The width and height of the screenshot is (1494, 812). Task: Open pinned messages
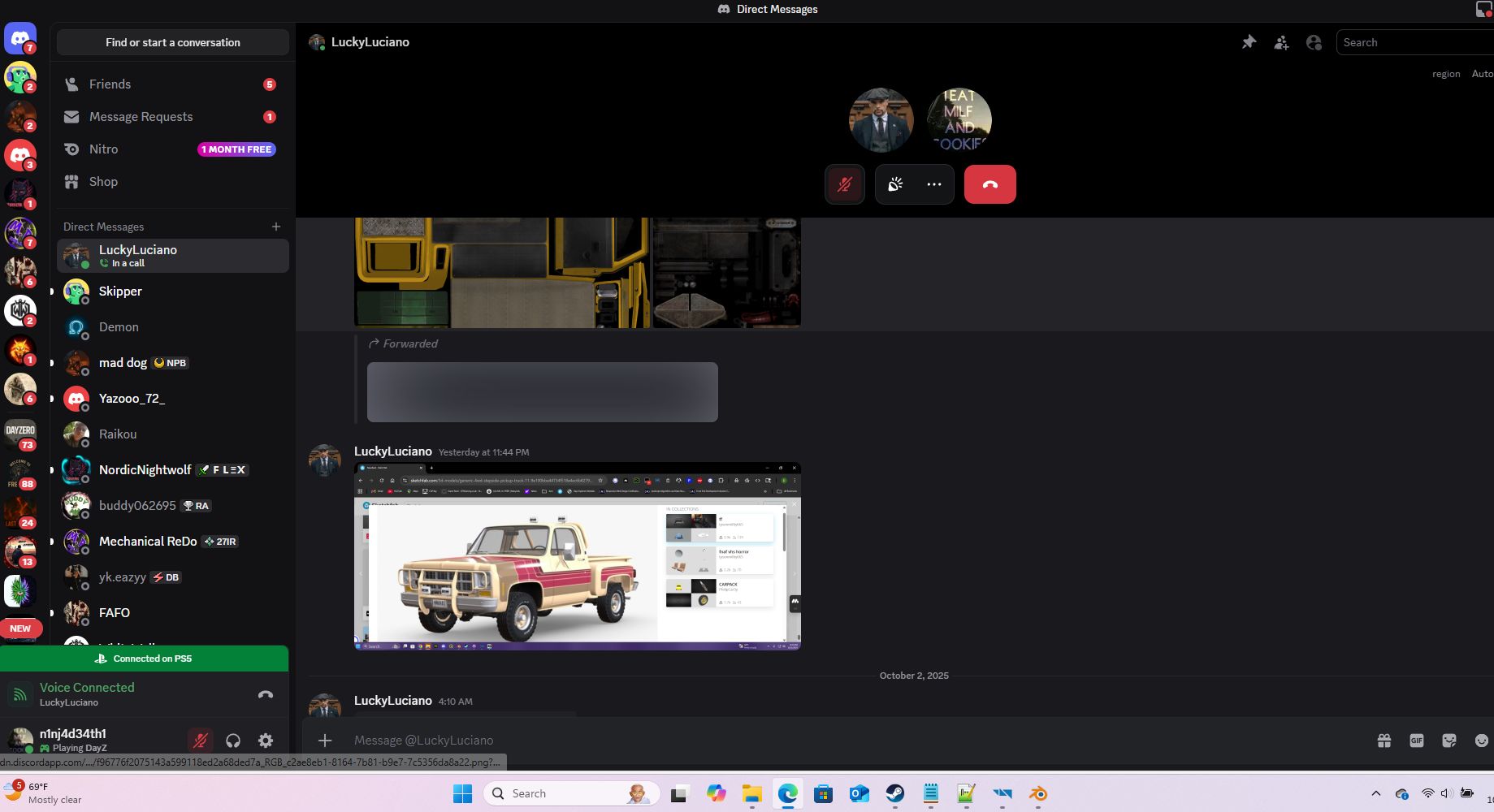pos(1249,42)
